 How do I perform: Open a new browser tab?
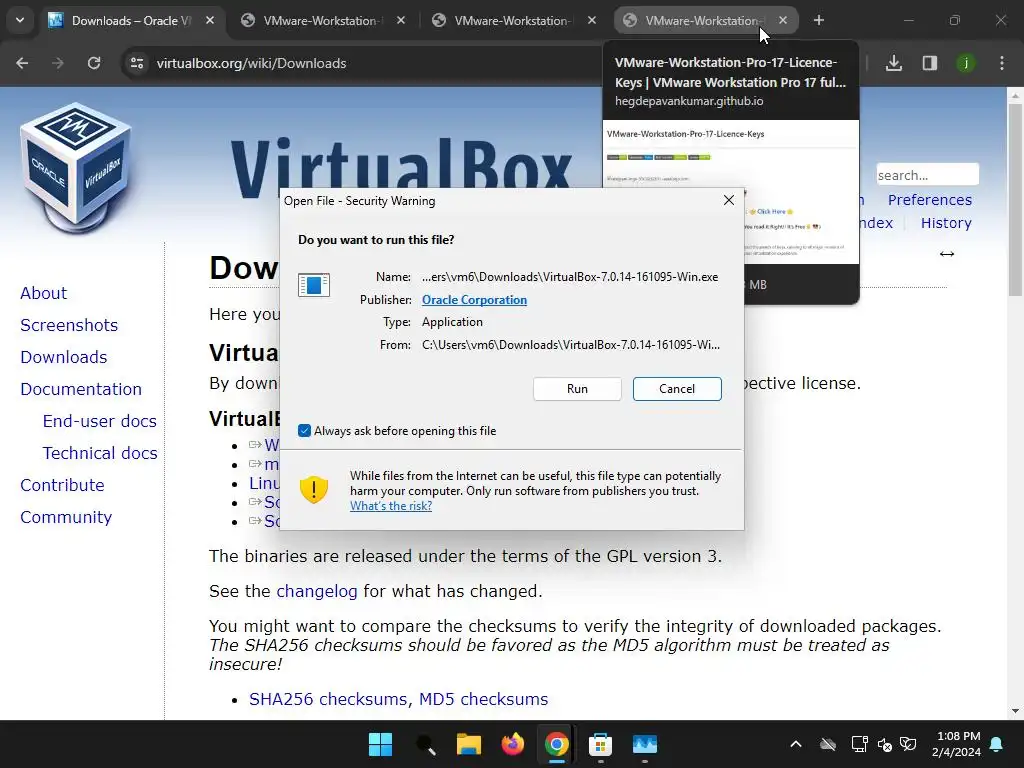[x=819, y=20]
